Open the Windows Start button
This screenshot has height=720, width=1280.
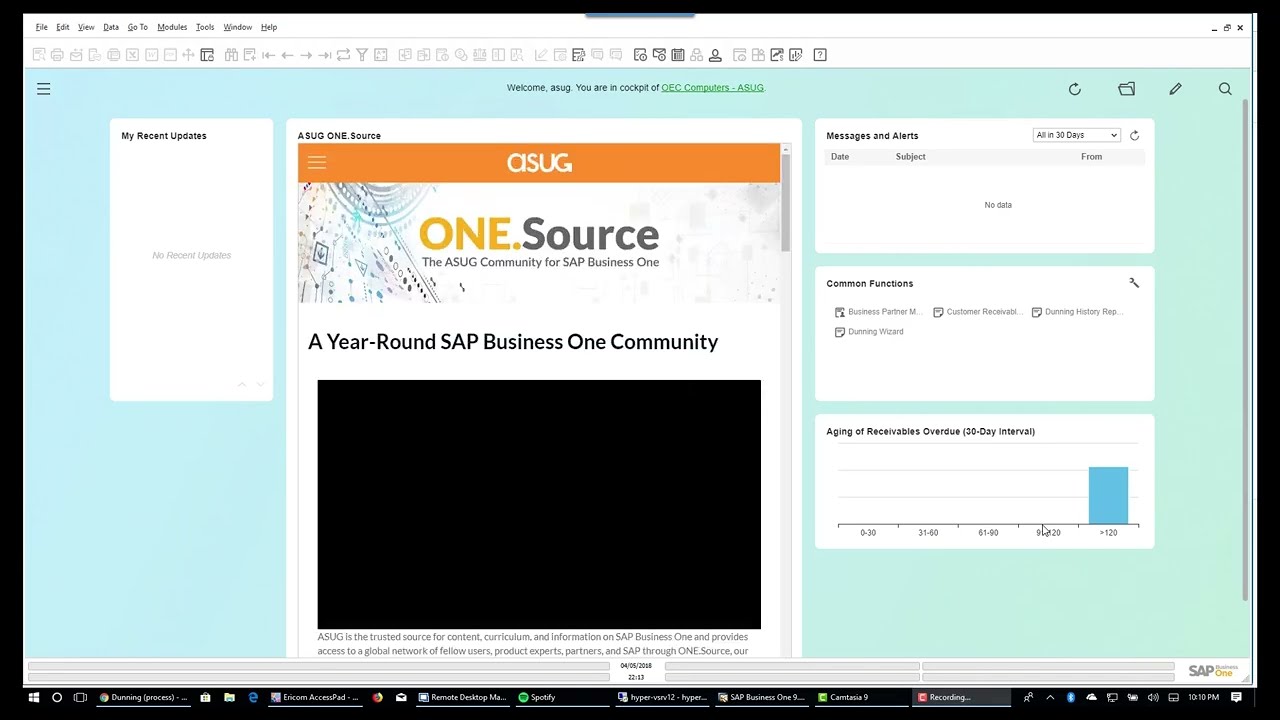click(33, 697)
